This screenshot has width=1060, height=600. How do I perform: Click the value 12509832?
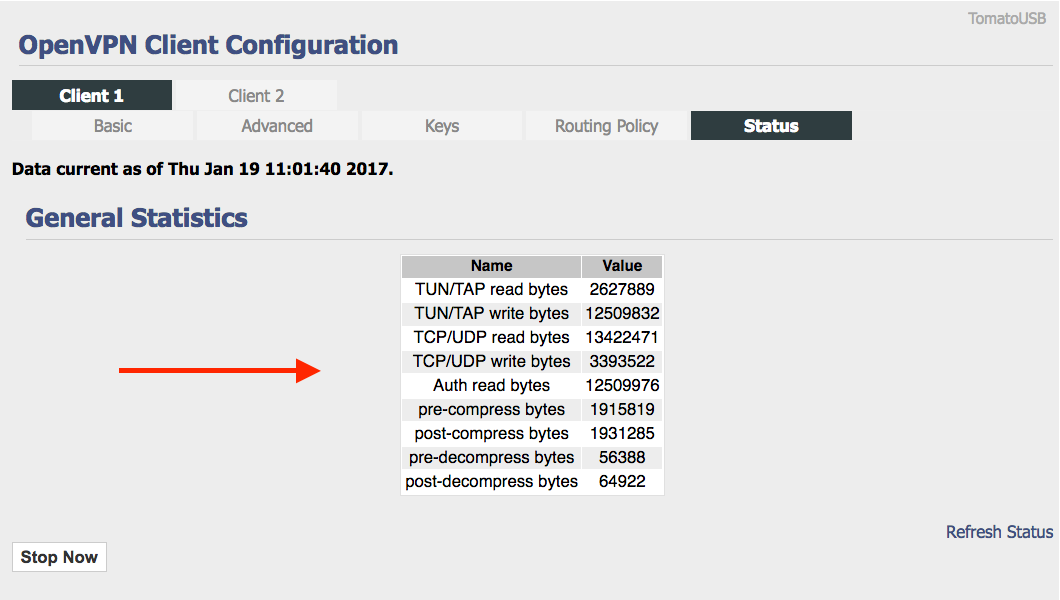coord(622,314)
